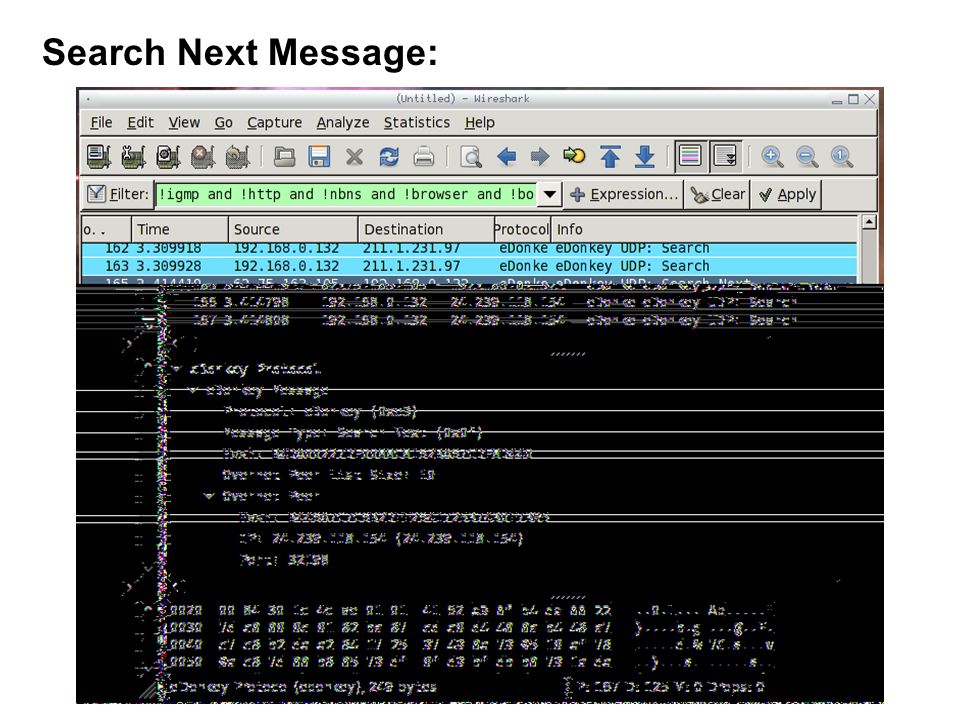Jump to the last packet
960x720 pixels.
(x=644, y=157)
